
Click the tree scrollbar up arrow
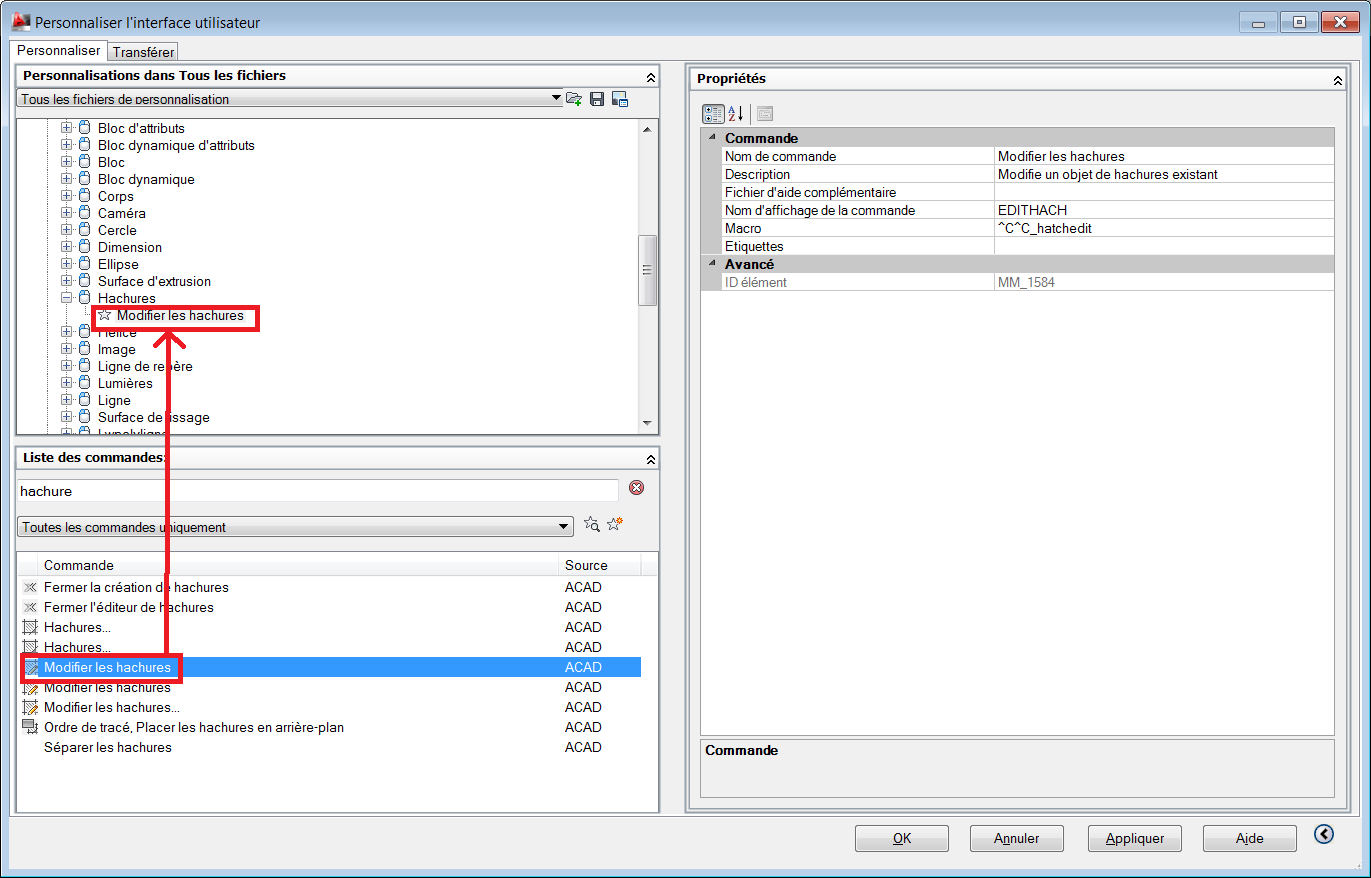pos(647,129)
